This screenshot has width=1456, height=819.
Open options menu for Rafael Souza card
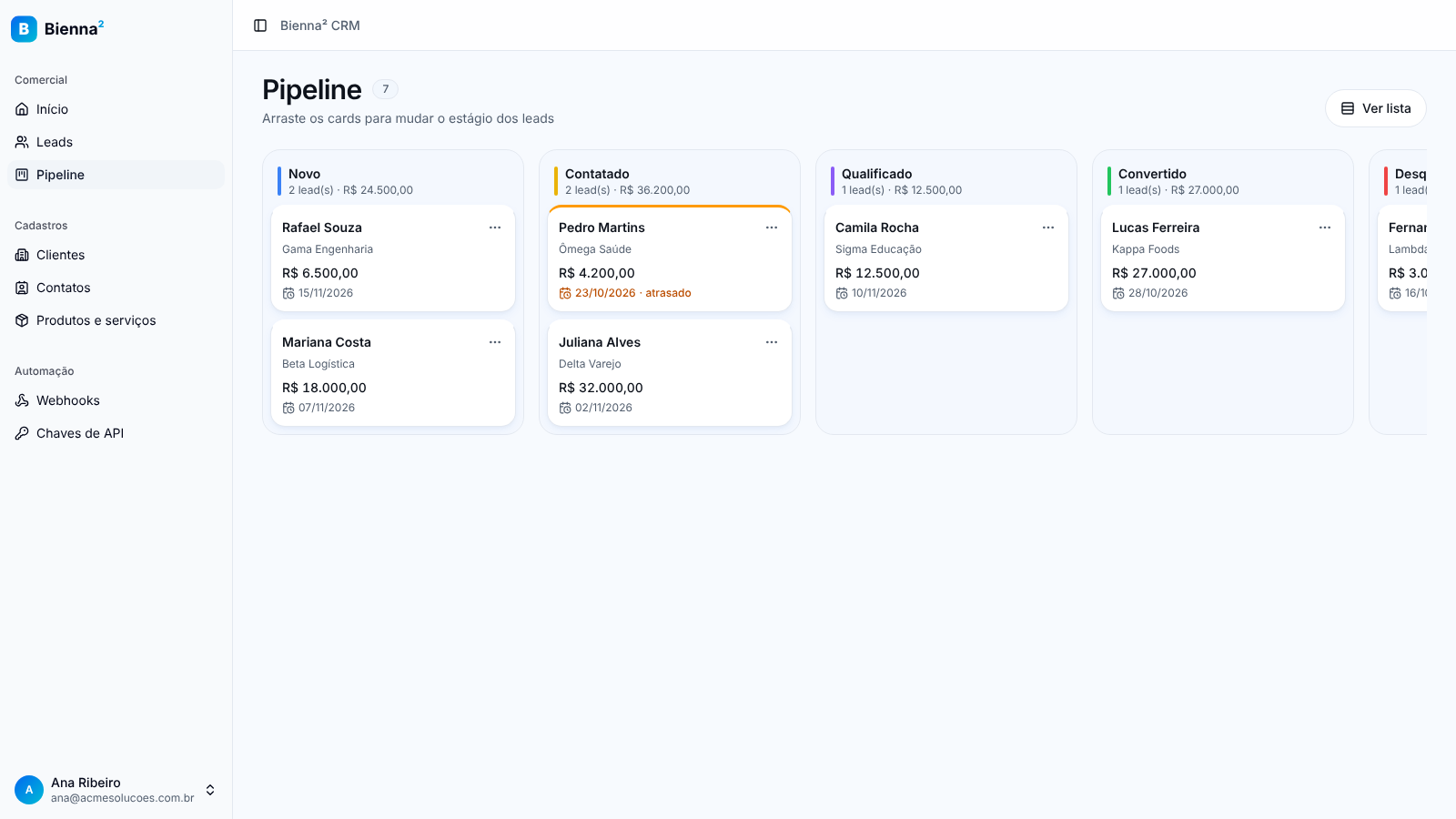[x=495, y=227]
